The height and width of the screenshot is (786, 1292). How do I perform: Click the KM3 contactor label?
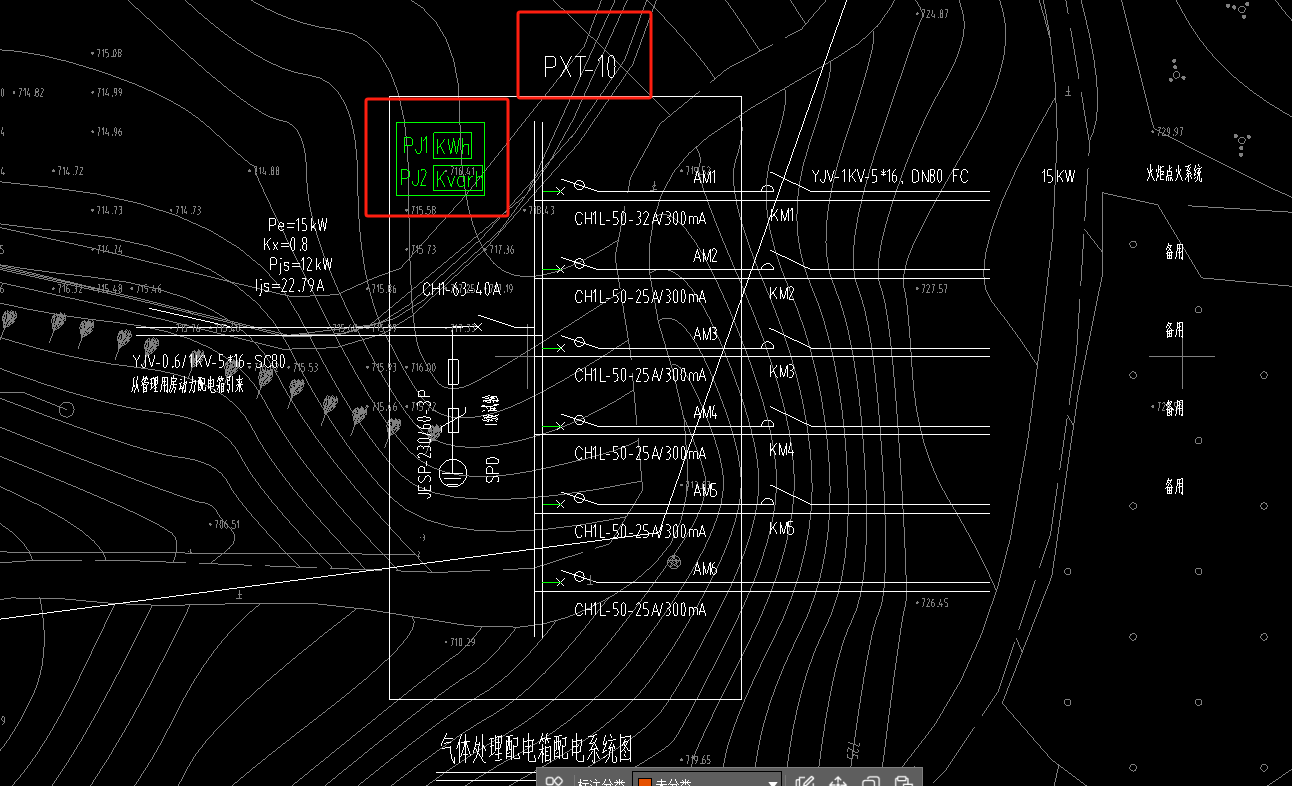point(782,372)
